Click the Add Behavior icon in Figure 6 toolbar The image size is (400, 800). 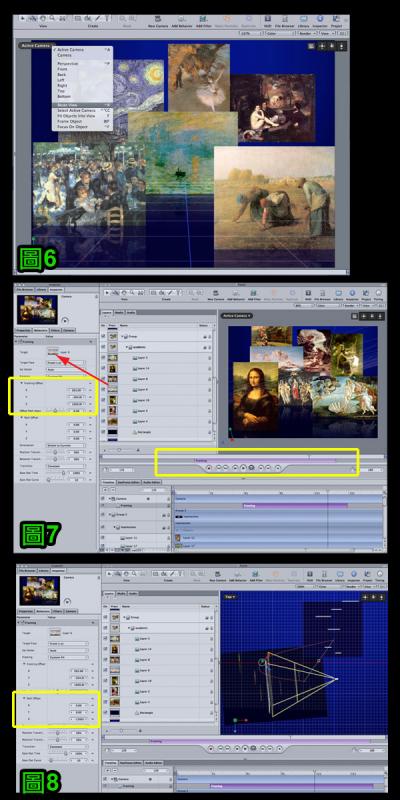click(x=178, y=19)
